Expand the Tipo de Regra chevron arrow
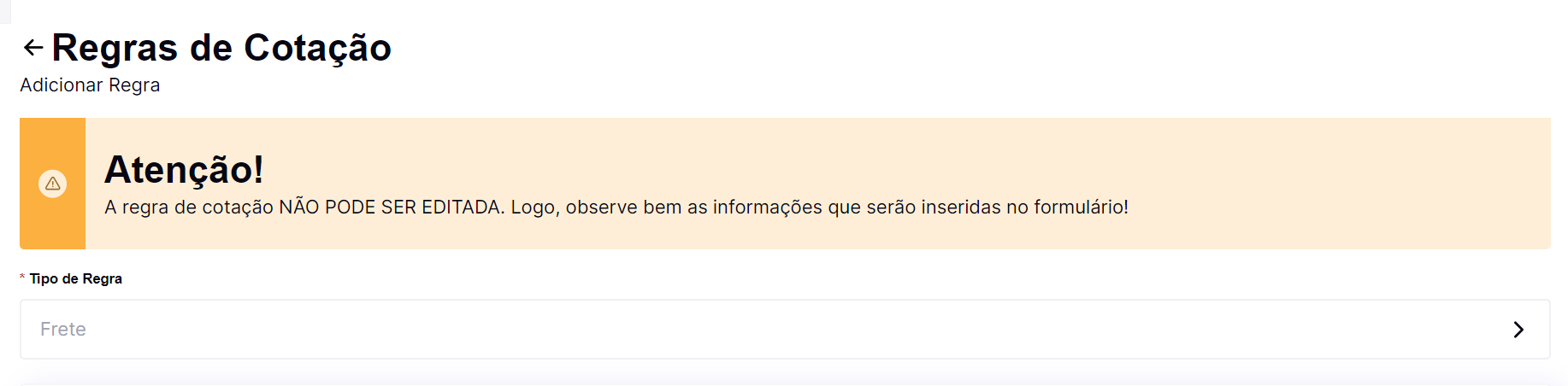 [x=1518, y=330]
